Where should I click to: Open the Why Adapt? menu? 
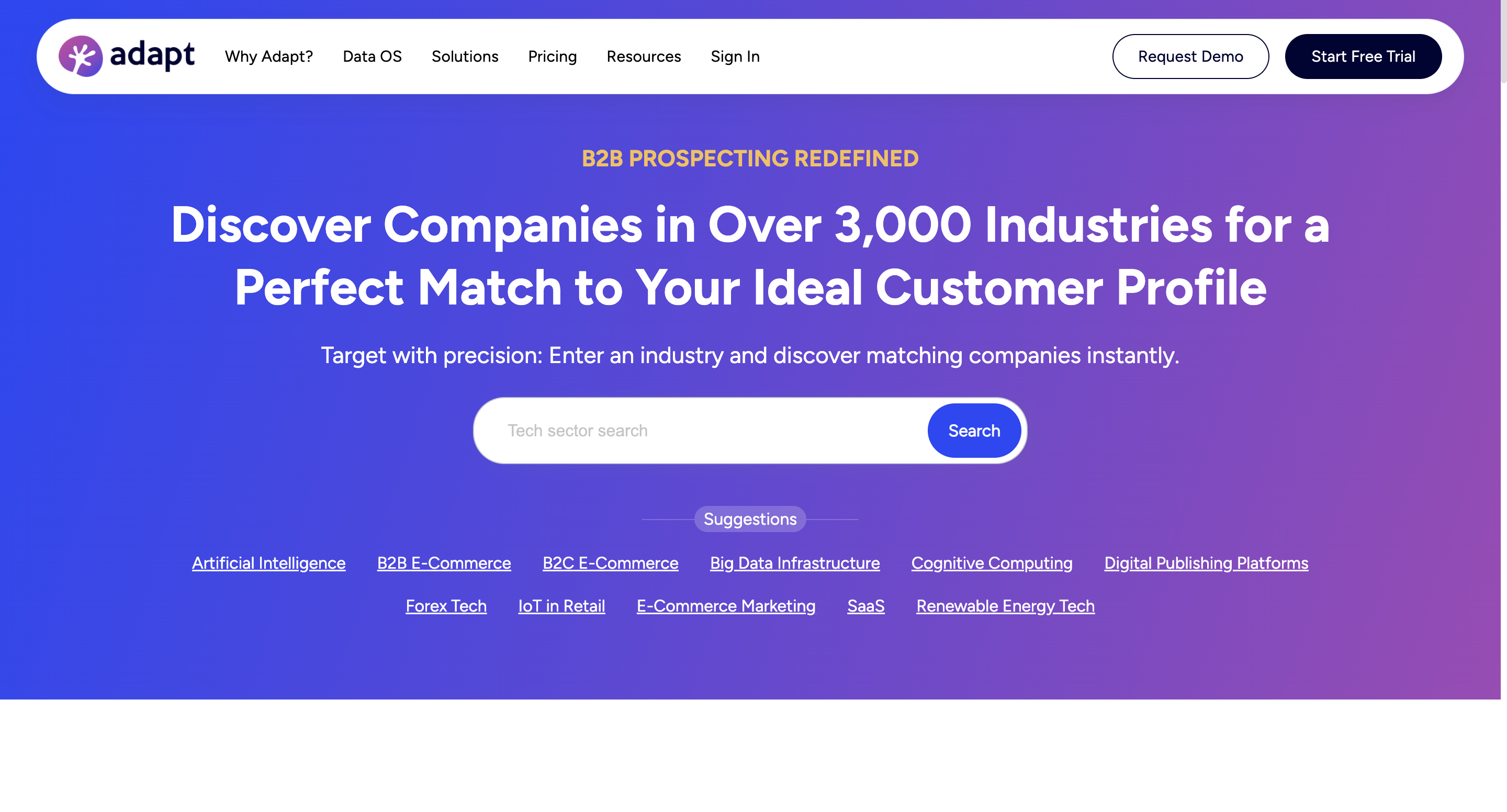point(269,57)
